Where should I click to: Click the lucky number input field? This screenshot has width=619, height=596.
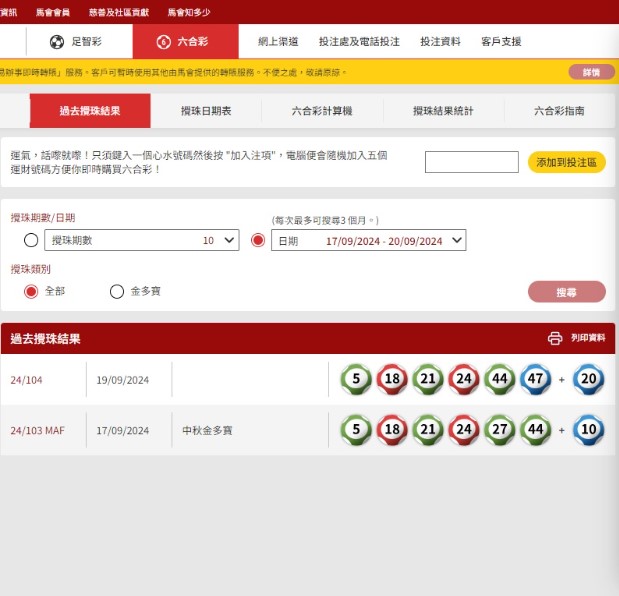coord(471,162)
